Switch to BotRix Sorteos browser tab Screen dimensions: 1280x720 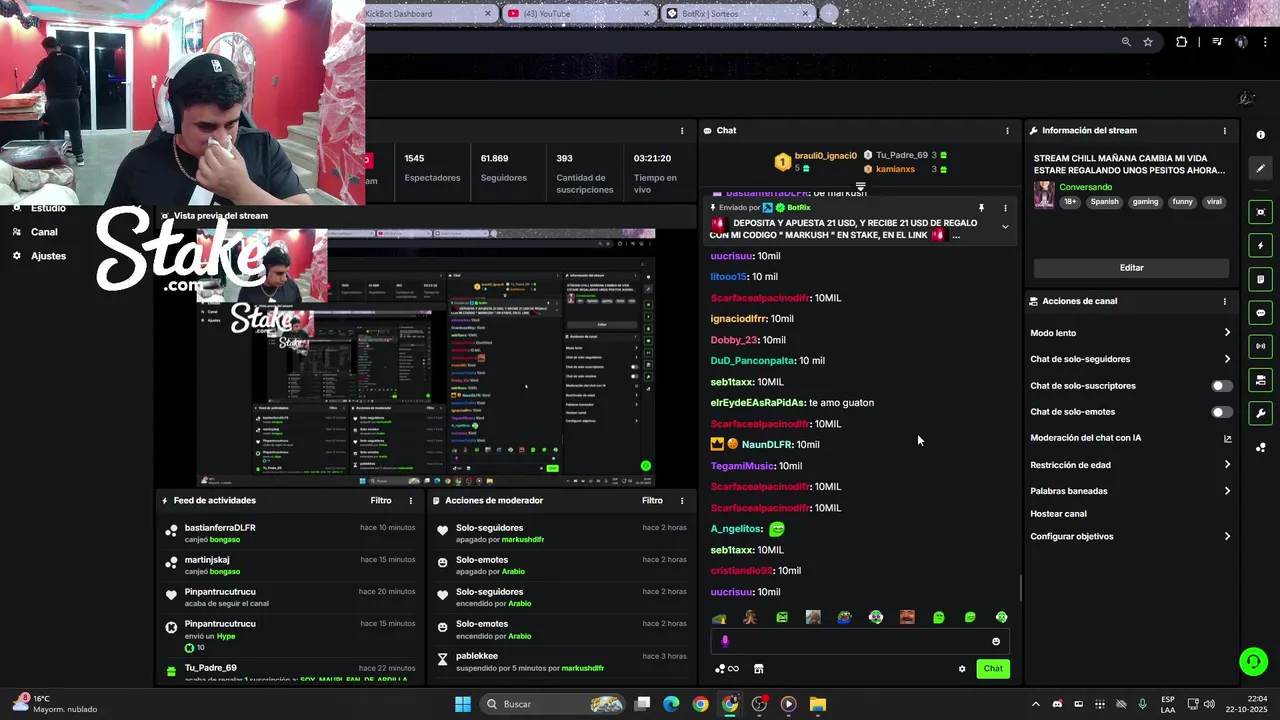coord(738,14)
